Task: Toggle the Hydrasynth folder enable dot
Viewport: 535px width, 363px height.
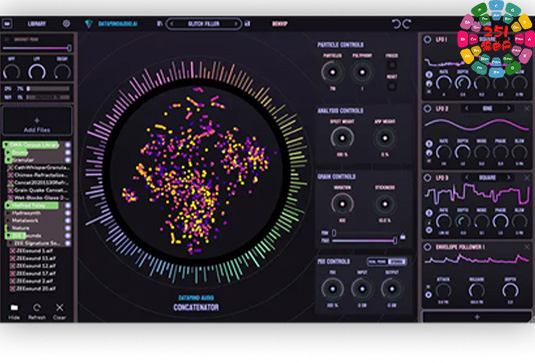Action: click(x=68, y=213)
